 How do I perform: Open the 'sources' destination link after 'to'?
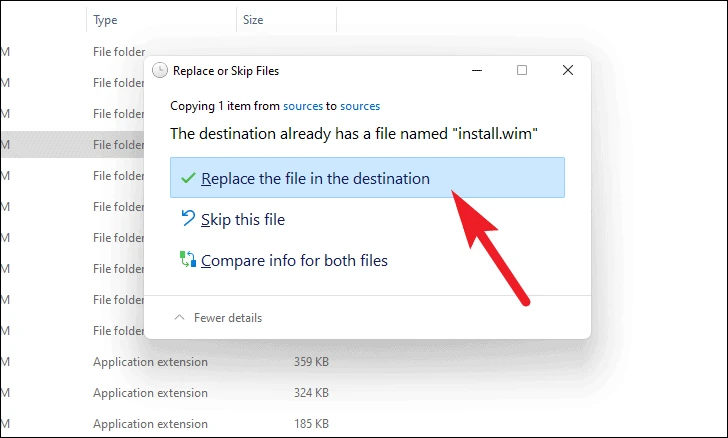click(360, 106)
